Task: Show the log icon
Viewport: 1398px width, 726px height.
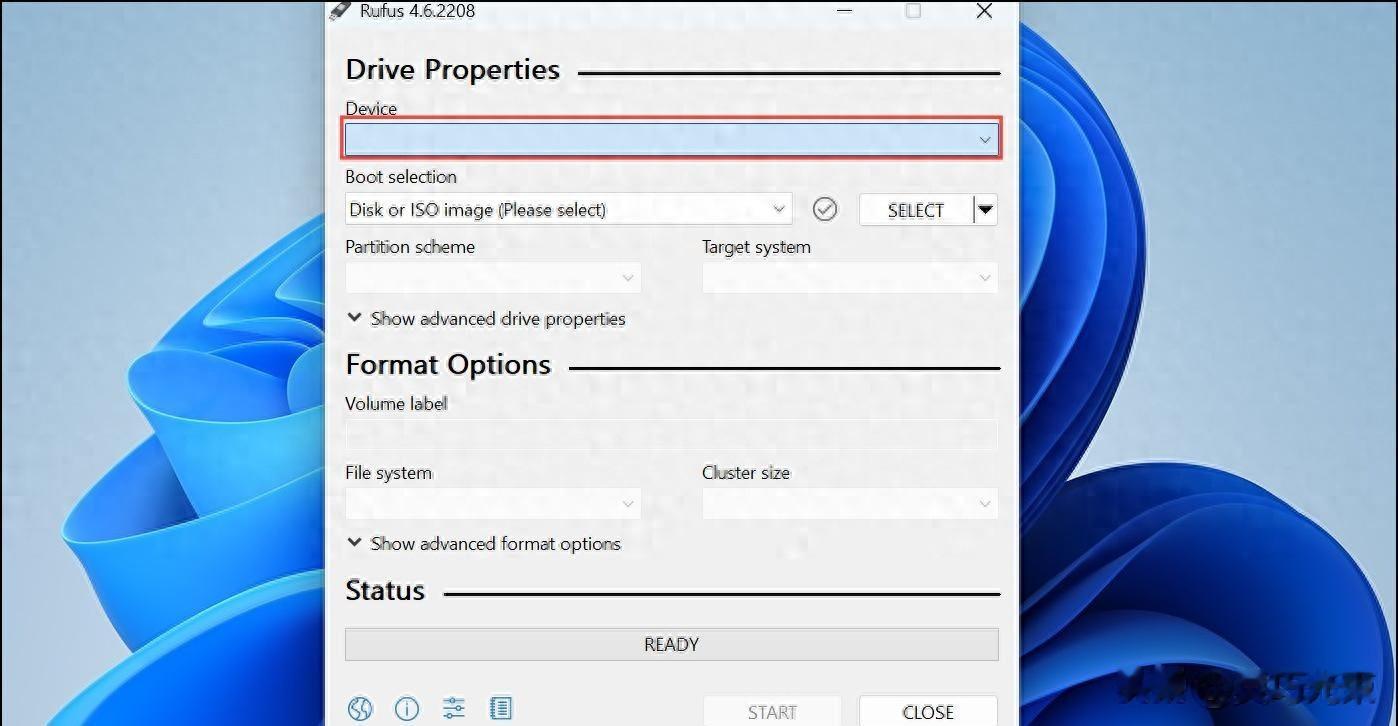Action: [x=501, y=709]
